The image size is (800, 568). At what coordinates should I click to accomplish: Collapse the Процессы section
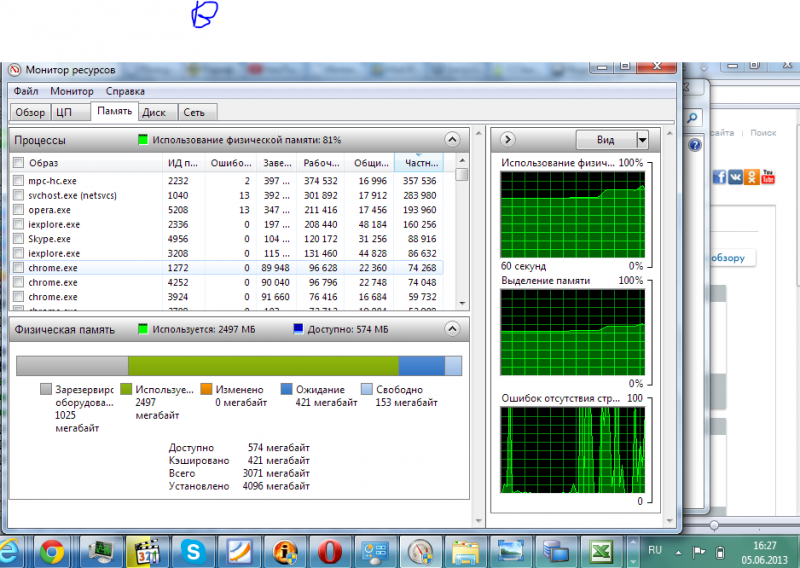tap(452, 139)
